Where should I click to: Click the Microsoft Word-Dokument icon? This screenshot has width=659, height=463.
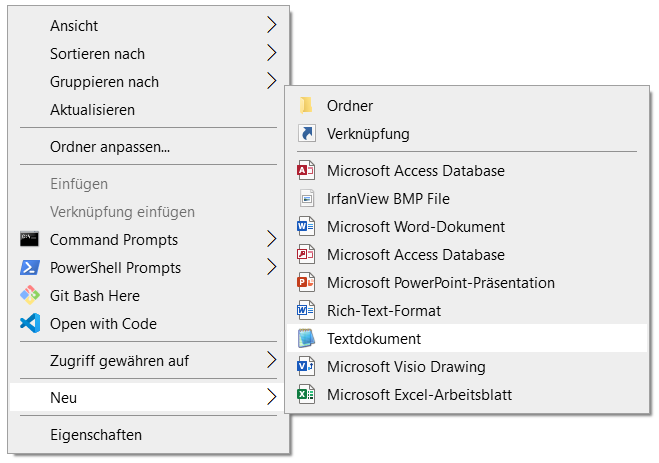click(306, 226)
